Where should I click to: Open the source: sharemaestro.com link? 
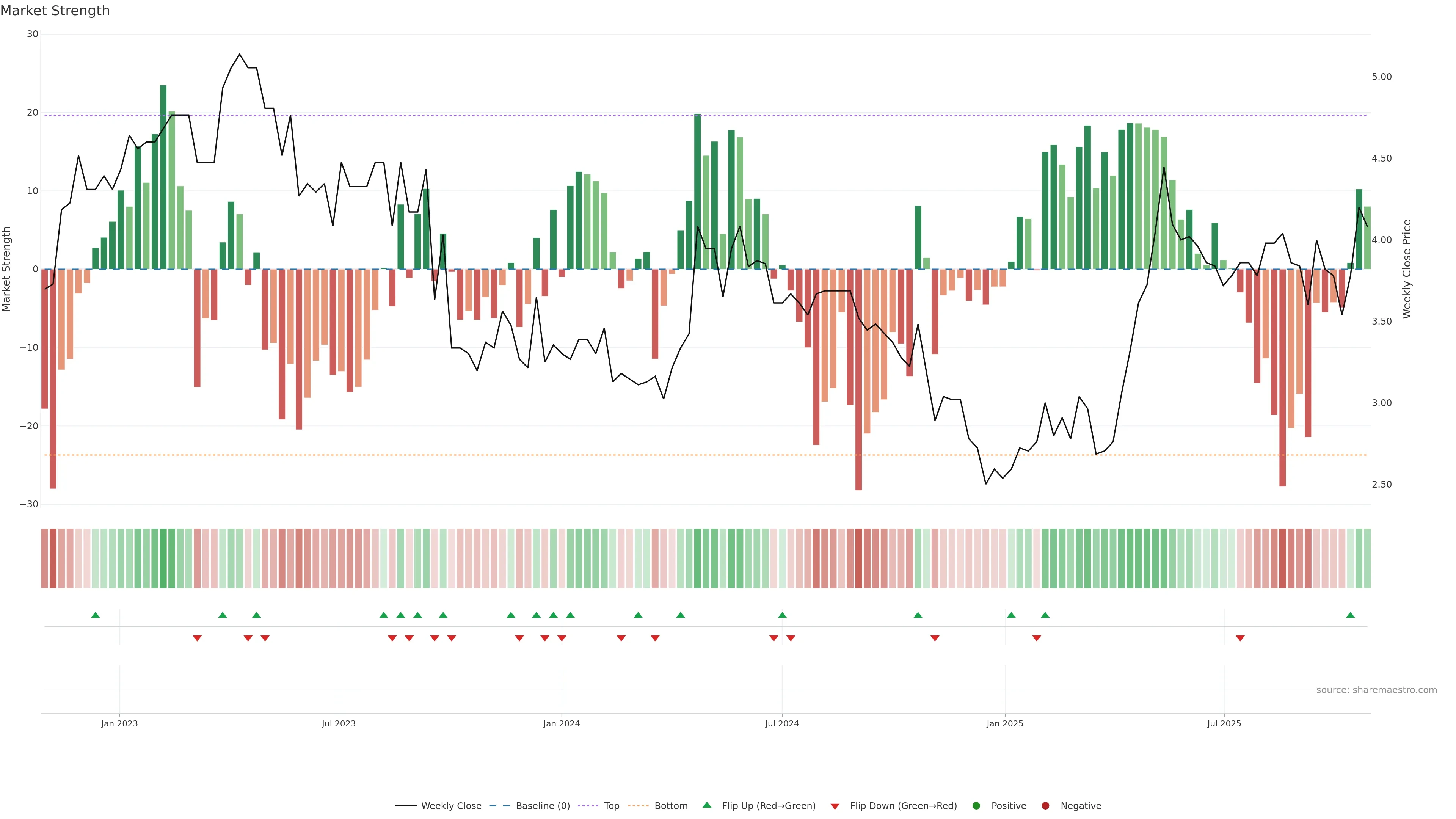1376,690
